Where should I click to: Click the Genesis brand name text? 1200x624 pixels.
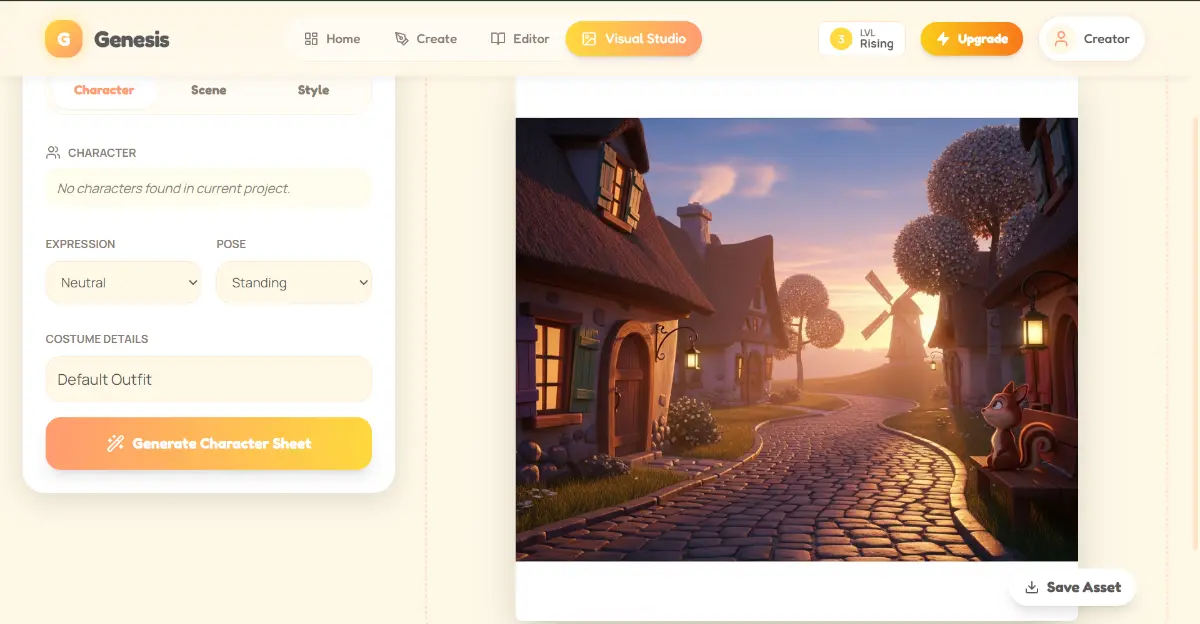click(x=132, y=40)
